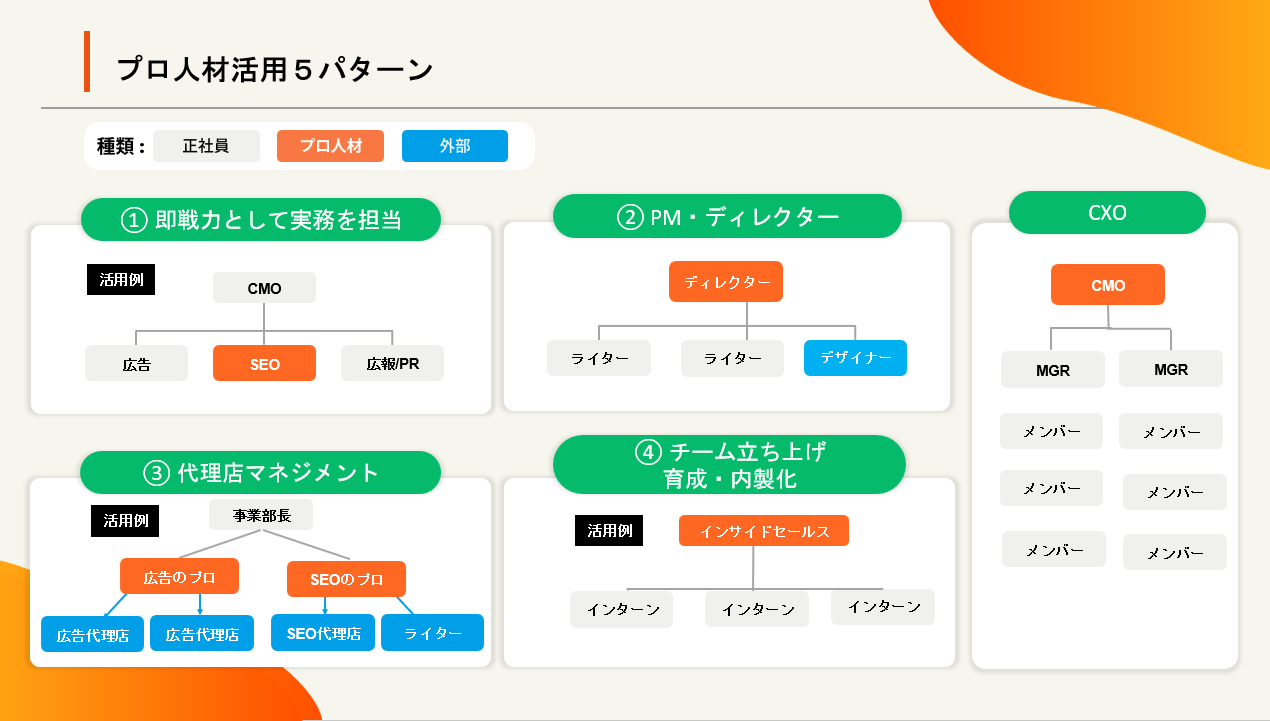Click the orange CMO box under CXO

tap(1107, 285)
